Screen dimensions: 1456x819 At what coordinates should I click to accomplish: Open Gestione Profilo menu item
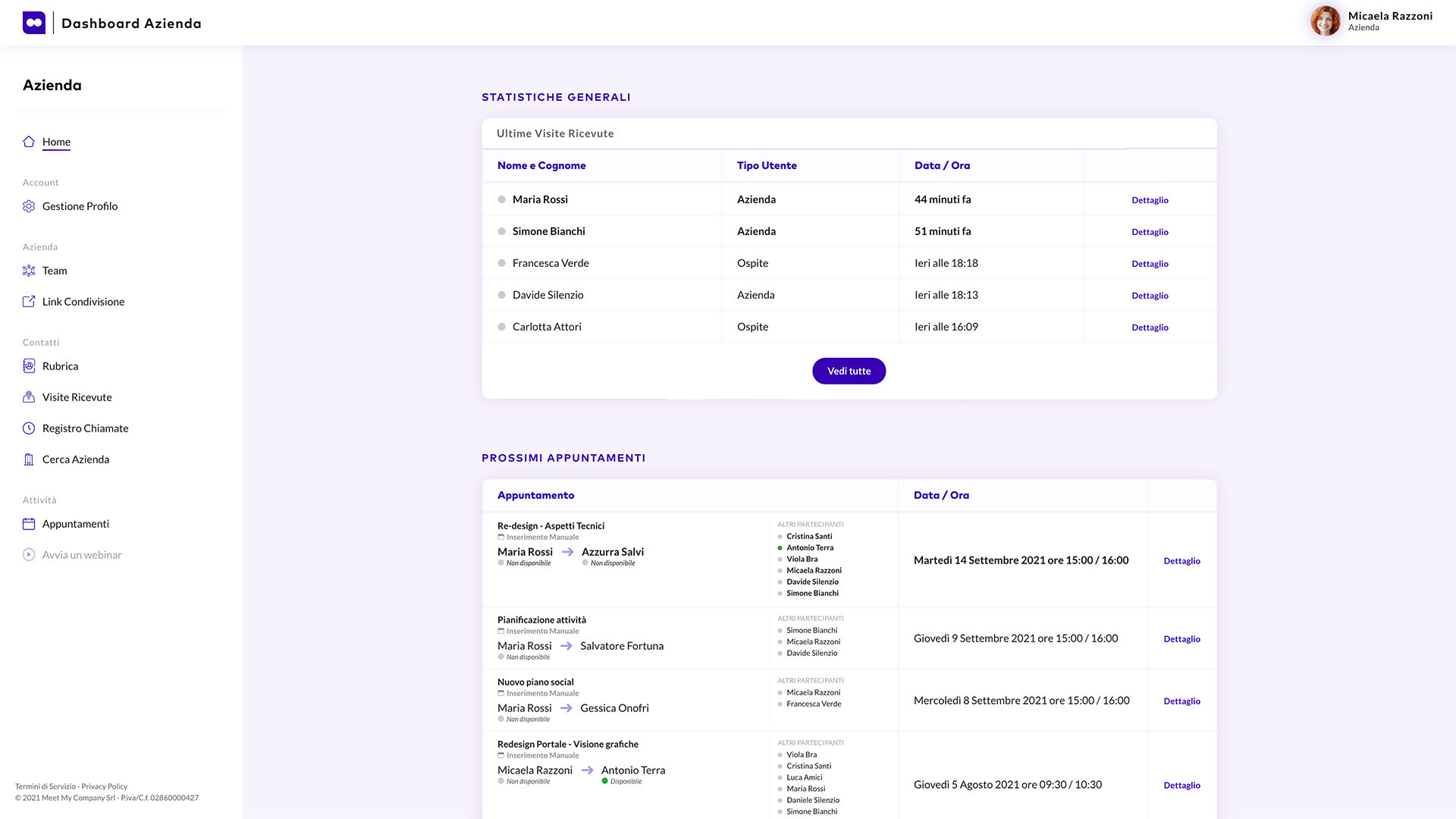point(80,206)
